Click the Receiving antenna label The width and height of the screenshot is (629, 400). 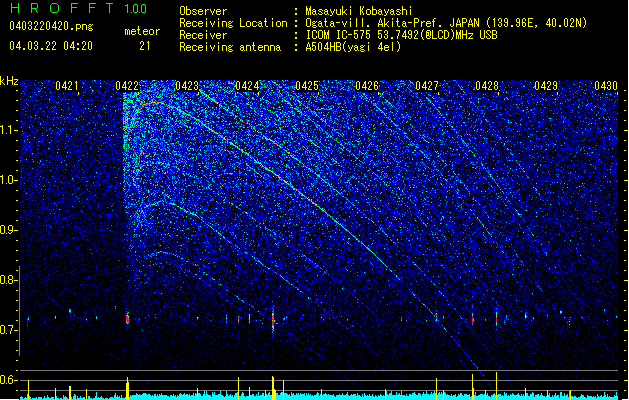(230, 47)
